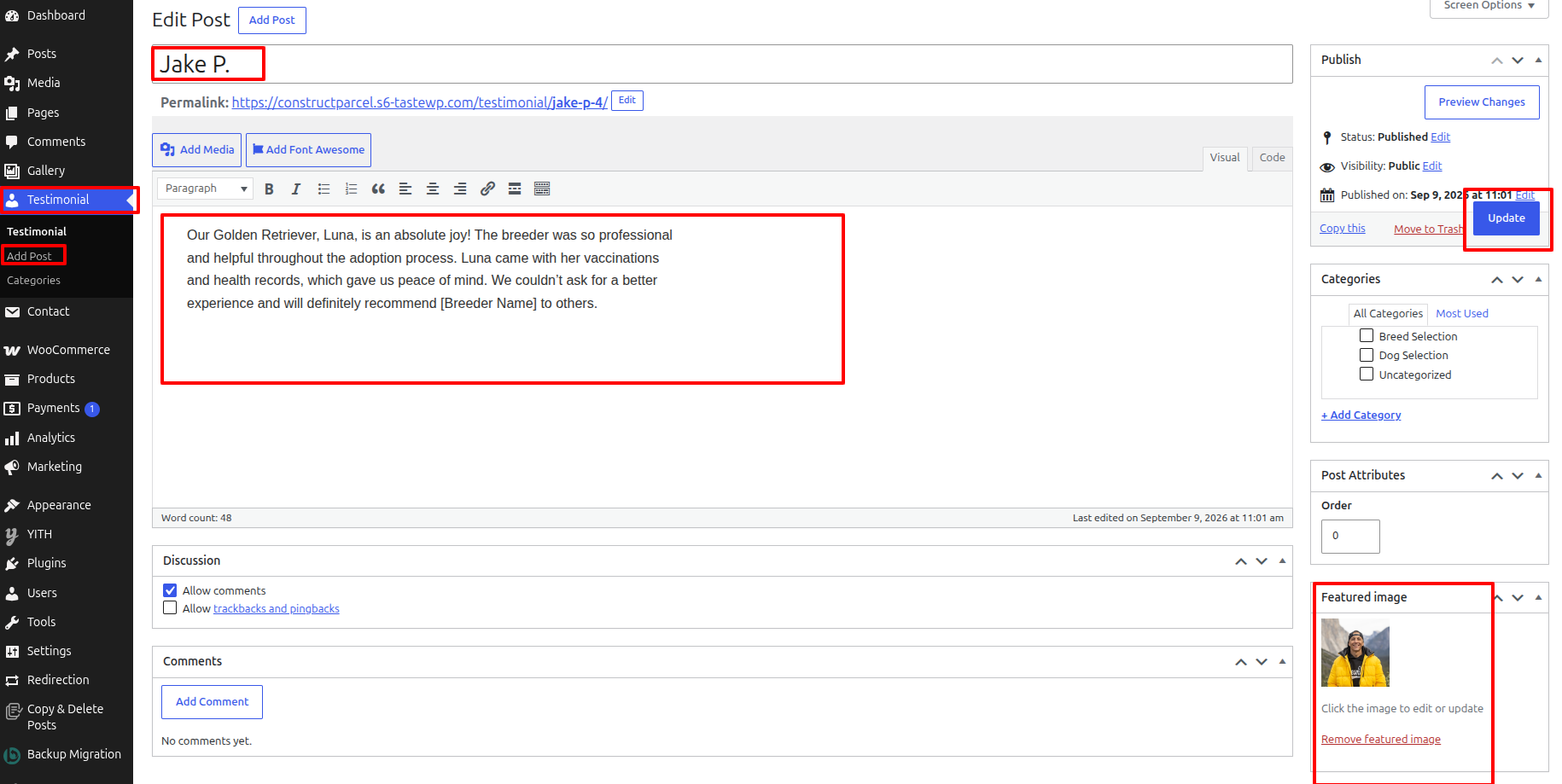Check Allow trackbacks and pingbacks
The image size is (1562, 784).
click(170, 608)
